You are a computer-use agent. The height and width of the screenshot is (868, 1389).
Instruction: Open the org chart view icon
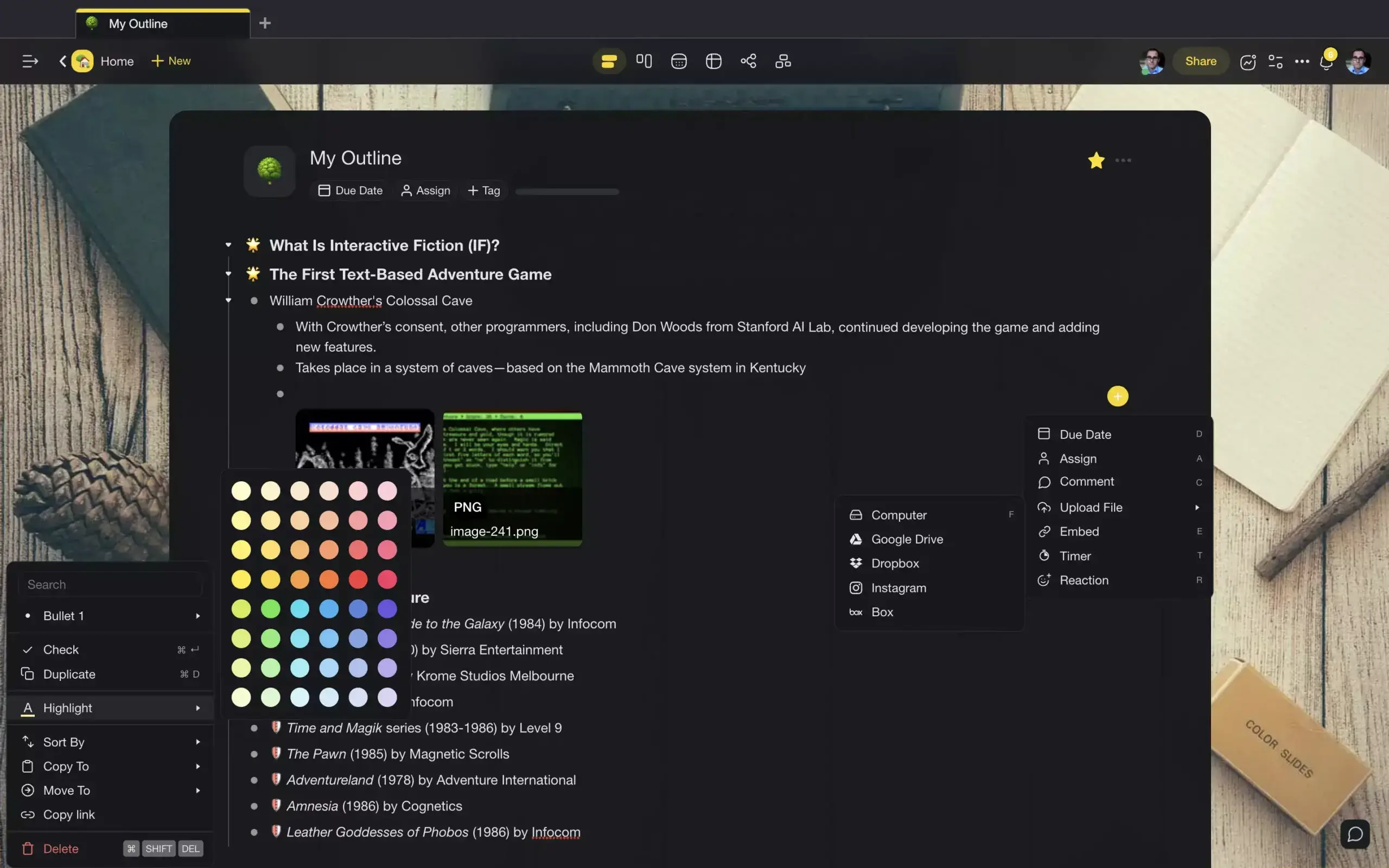coord(783,61)
